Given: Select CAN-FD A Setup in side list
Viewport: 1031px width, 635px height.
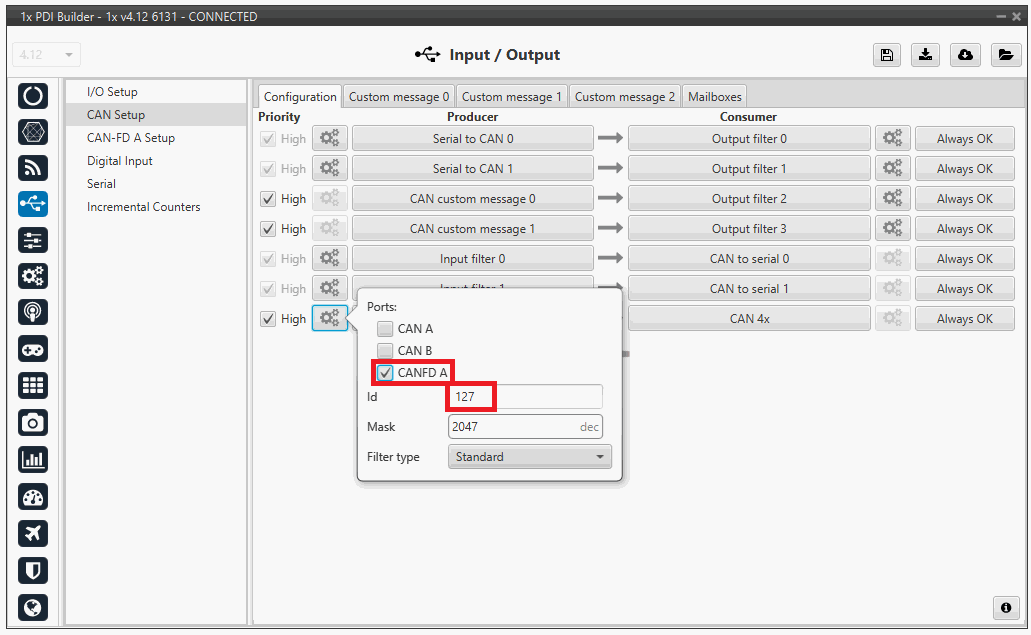Looking at the screenshot, I should [130, 138].
